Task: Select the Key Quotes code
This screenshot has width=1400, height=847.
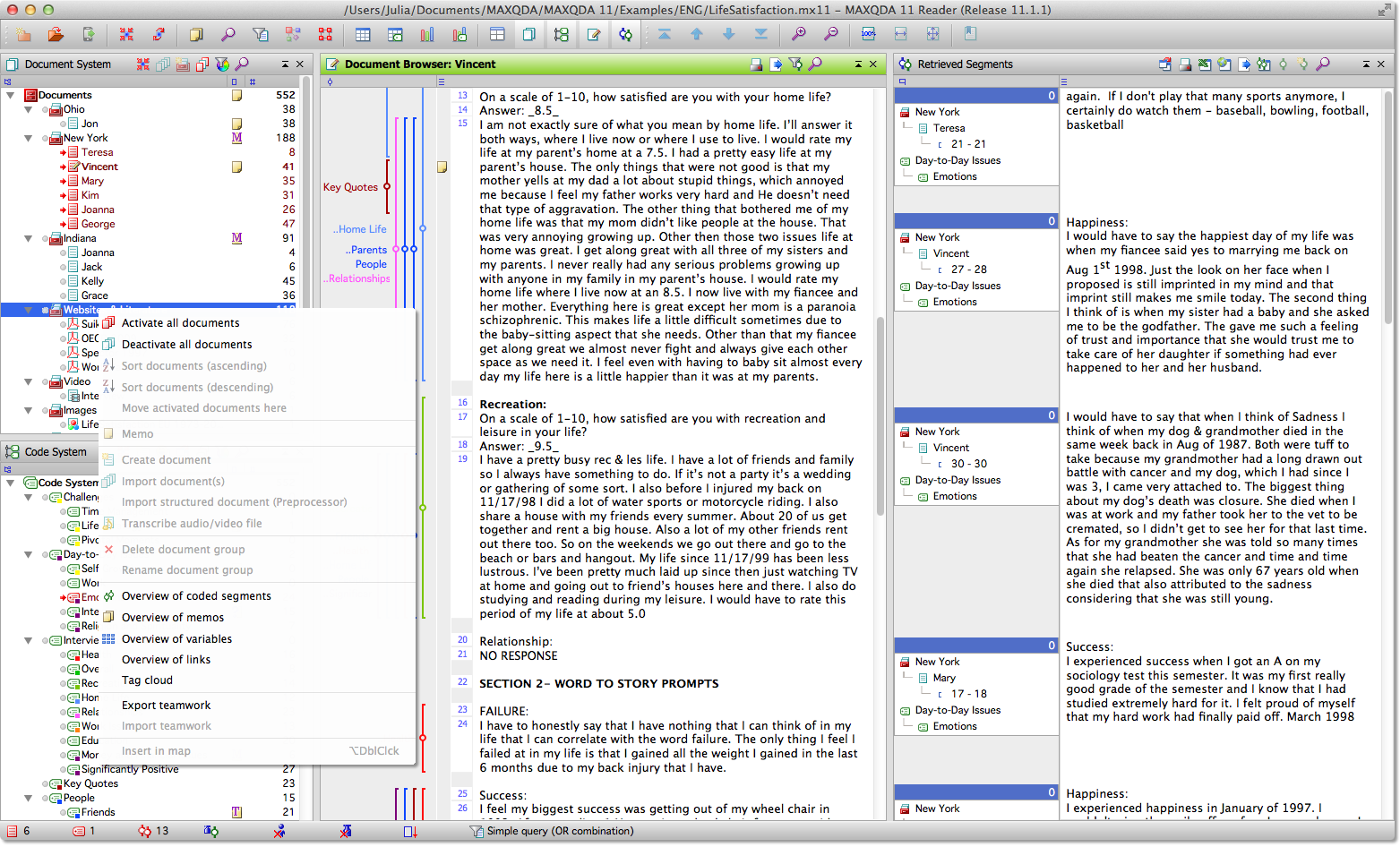Action: click(x=90, y=783)
